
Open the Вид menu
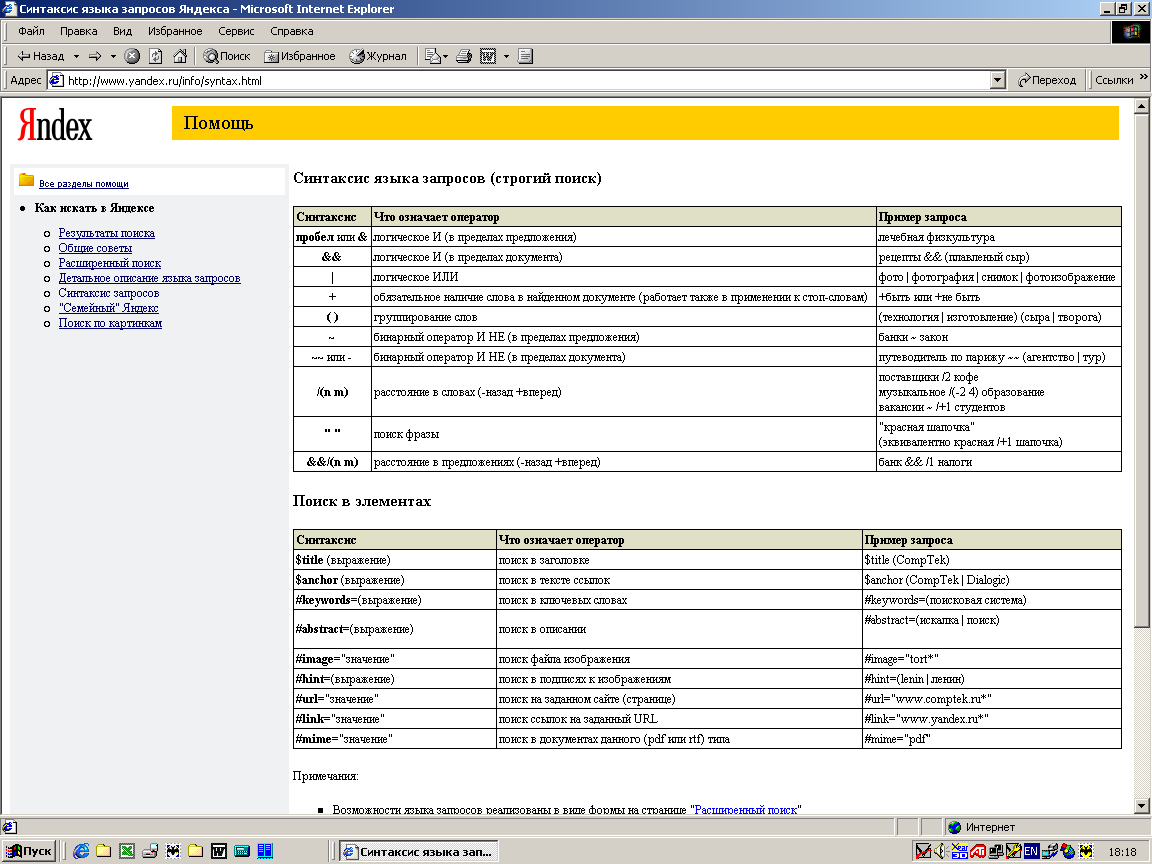click(123, 31)
